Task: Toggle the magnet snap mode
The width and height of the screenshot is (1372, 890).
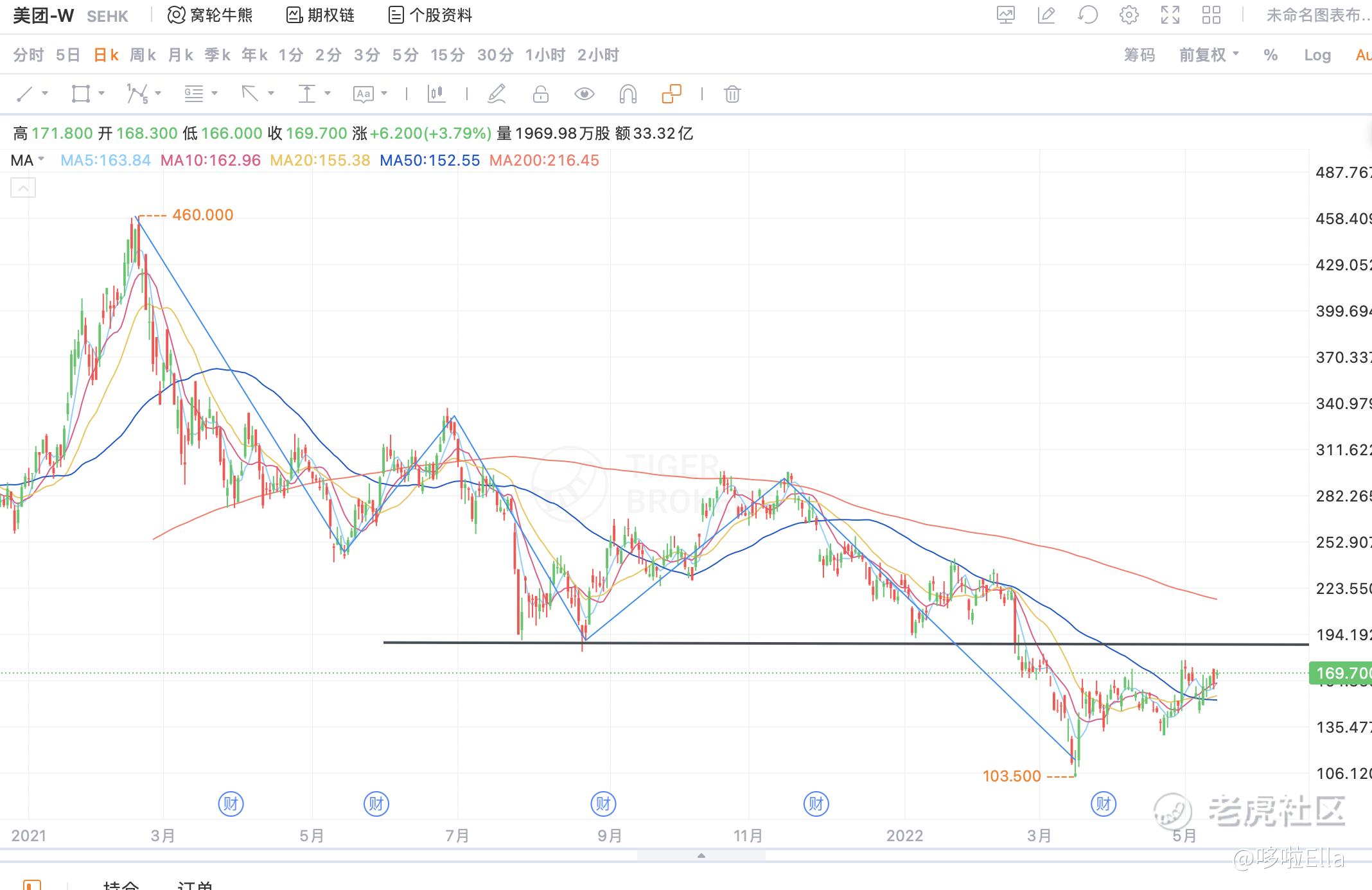Action: (628, 94)
